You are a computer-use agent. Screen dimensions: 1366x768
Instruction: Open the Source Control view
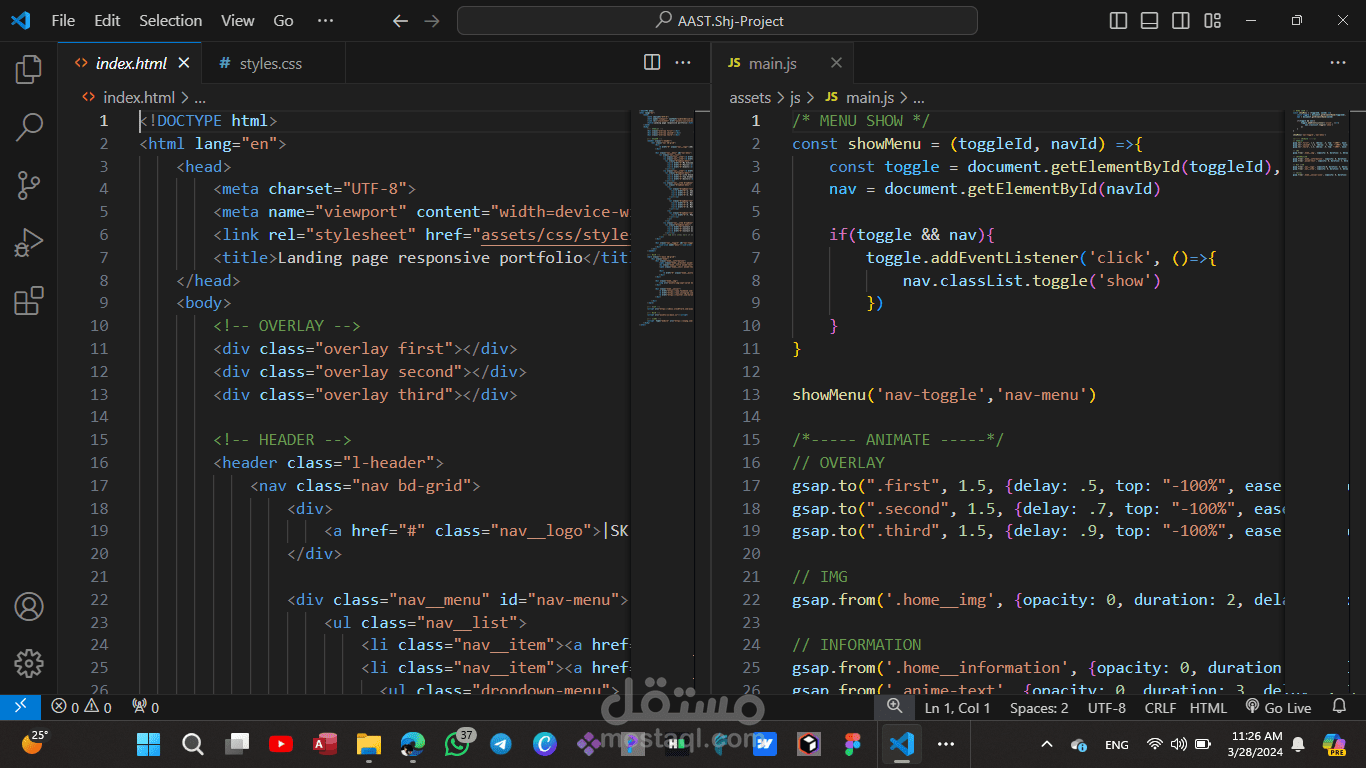(x=28, y=185)
